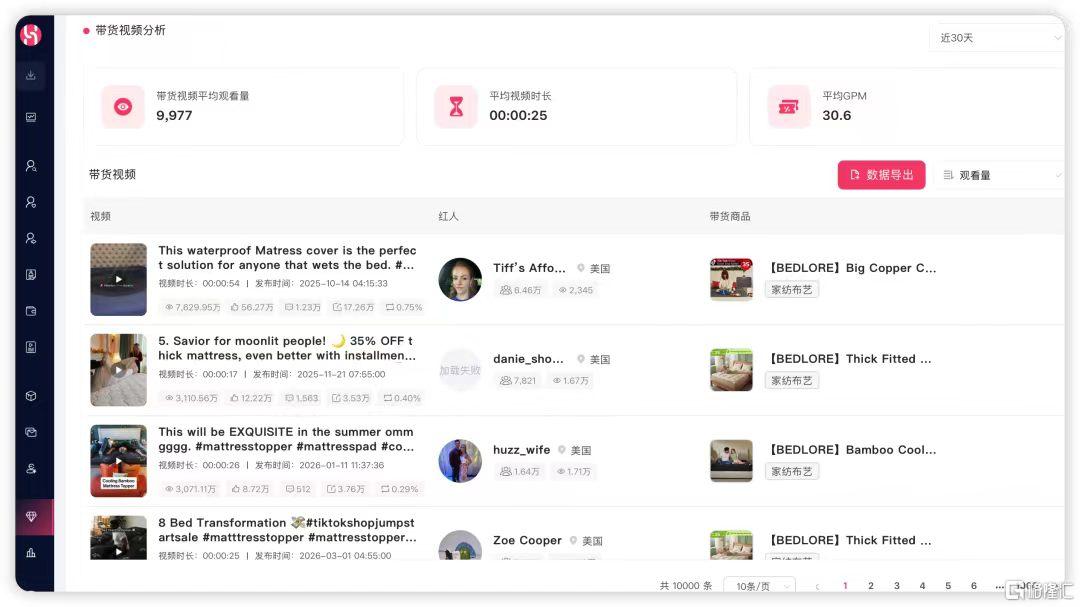The image size is (1080, 607).
Task: Click the BEDLORE Bamboo Cool product image
Action: point(731,461)
